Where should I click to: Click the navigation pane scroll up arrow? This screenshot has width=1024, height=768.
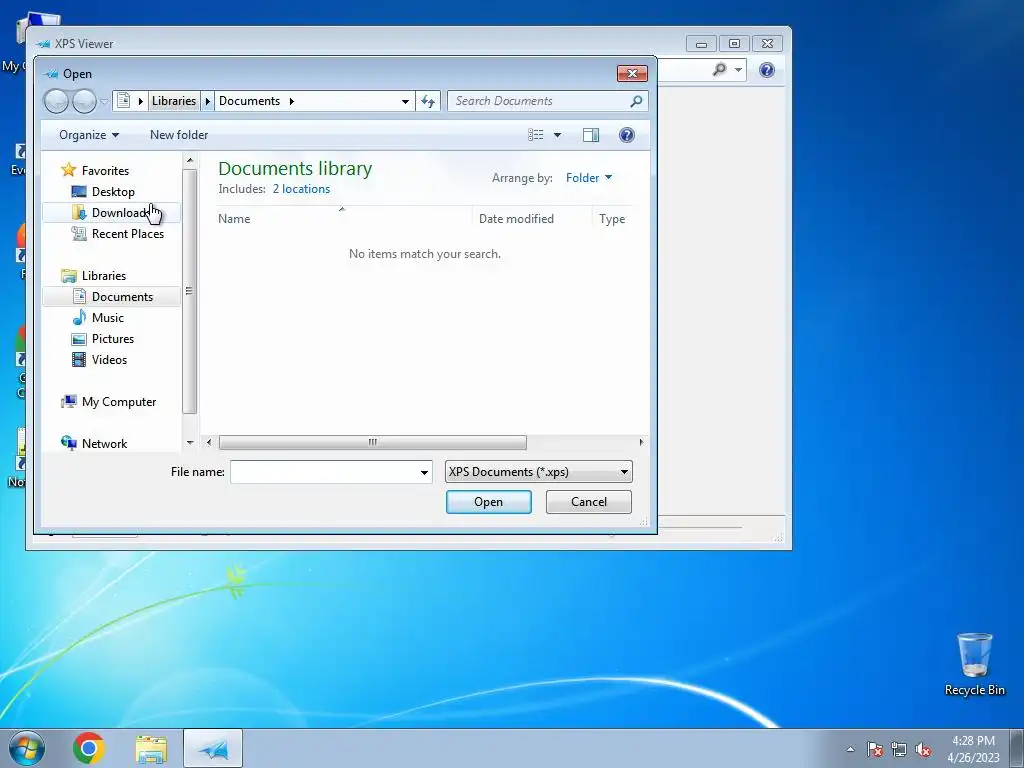pos(190,160)
